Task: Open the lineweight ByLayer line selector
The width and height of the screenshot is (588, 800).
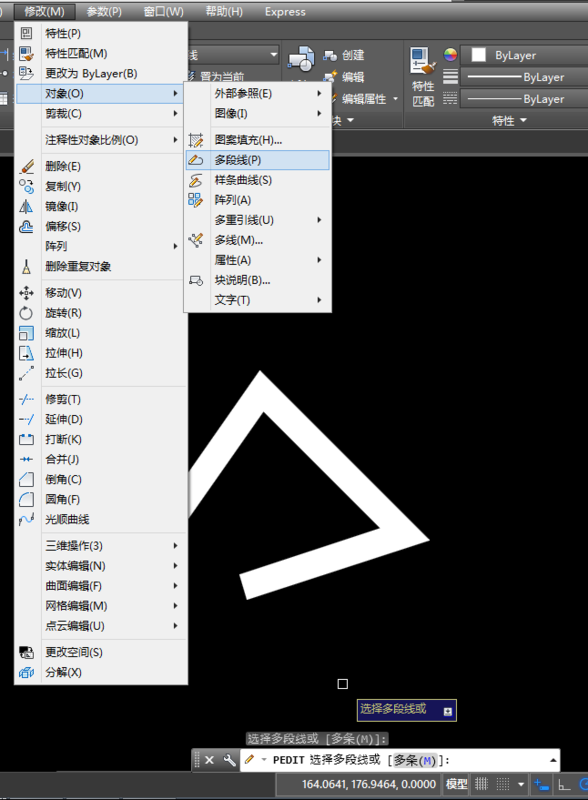Action: [526, 77]
